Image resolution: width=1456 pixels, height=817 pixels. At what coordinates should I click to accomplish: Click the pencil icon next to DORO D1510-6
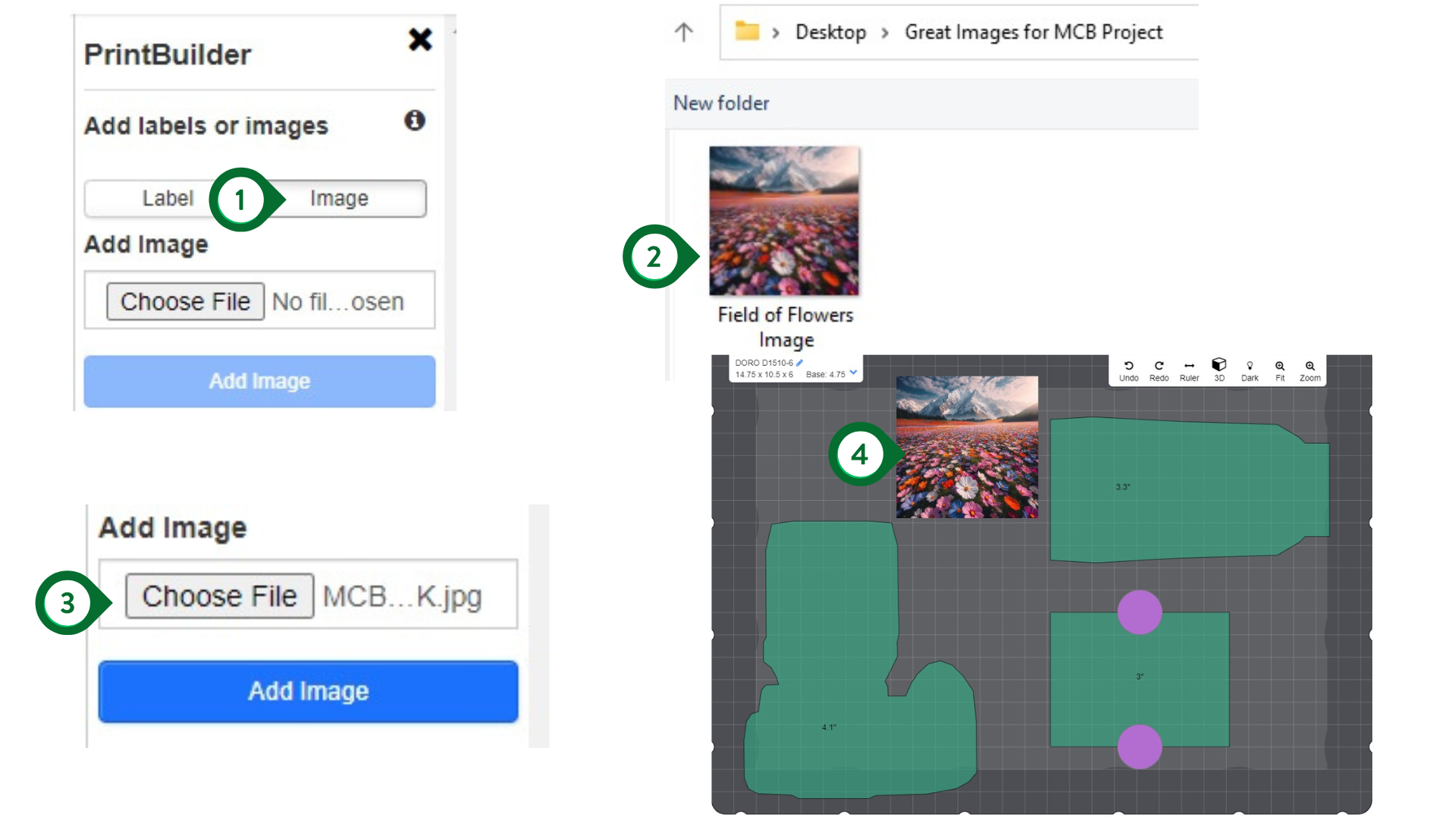[x=799, y=363]
